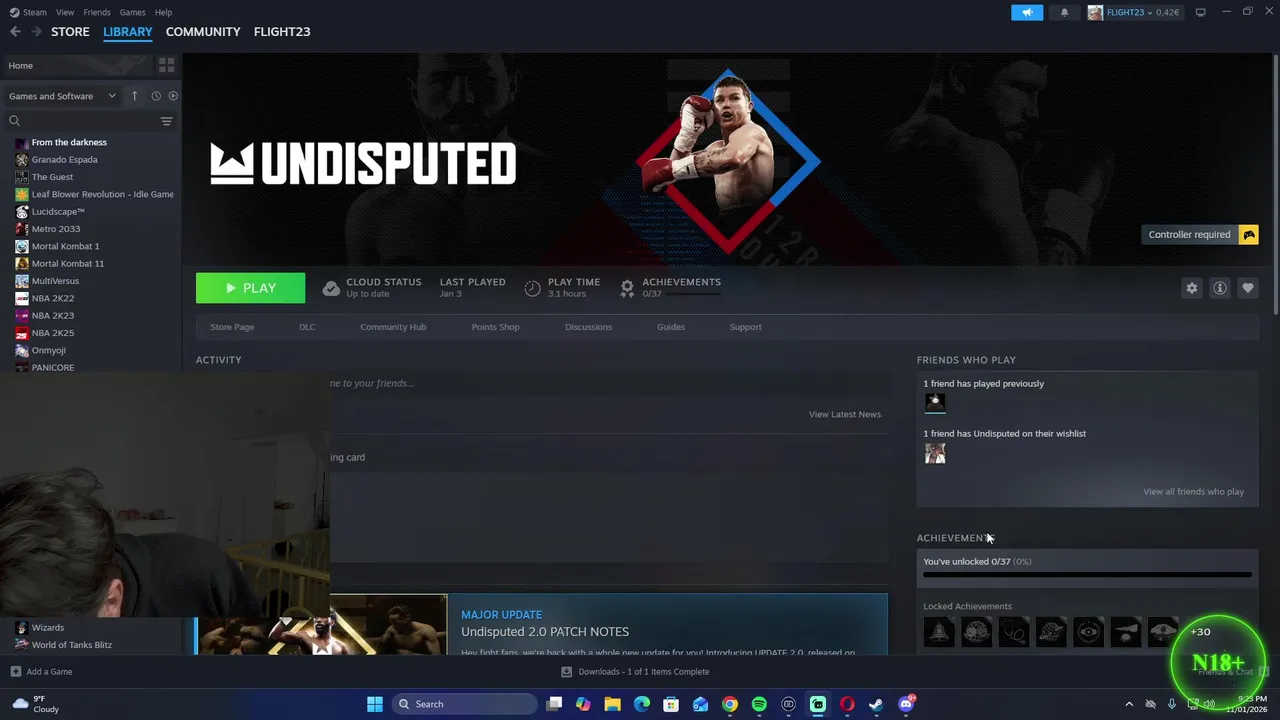The image size is (1280, 720).
Task: Click the recent activity clock icon
Action: point(156,96)
